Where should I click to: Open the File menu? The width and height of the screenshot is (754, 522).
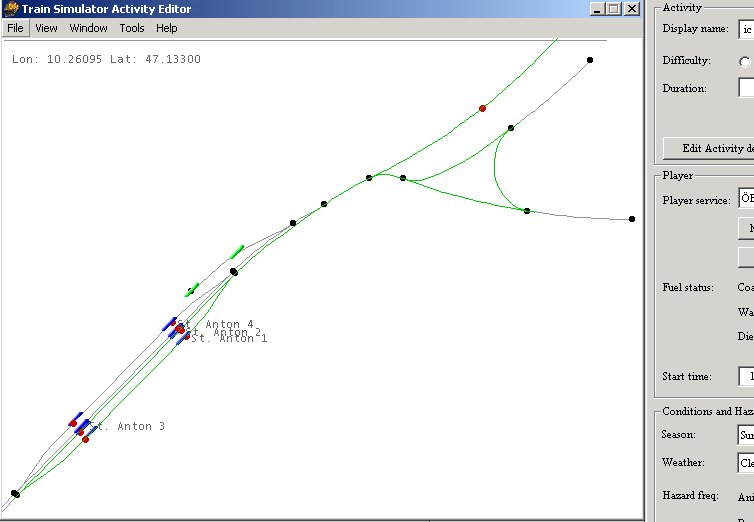tap(16, 28)
